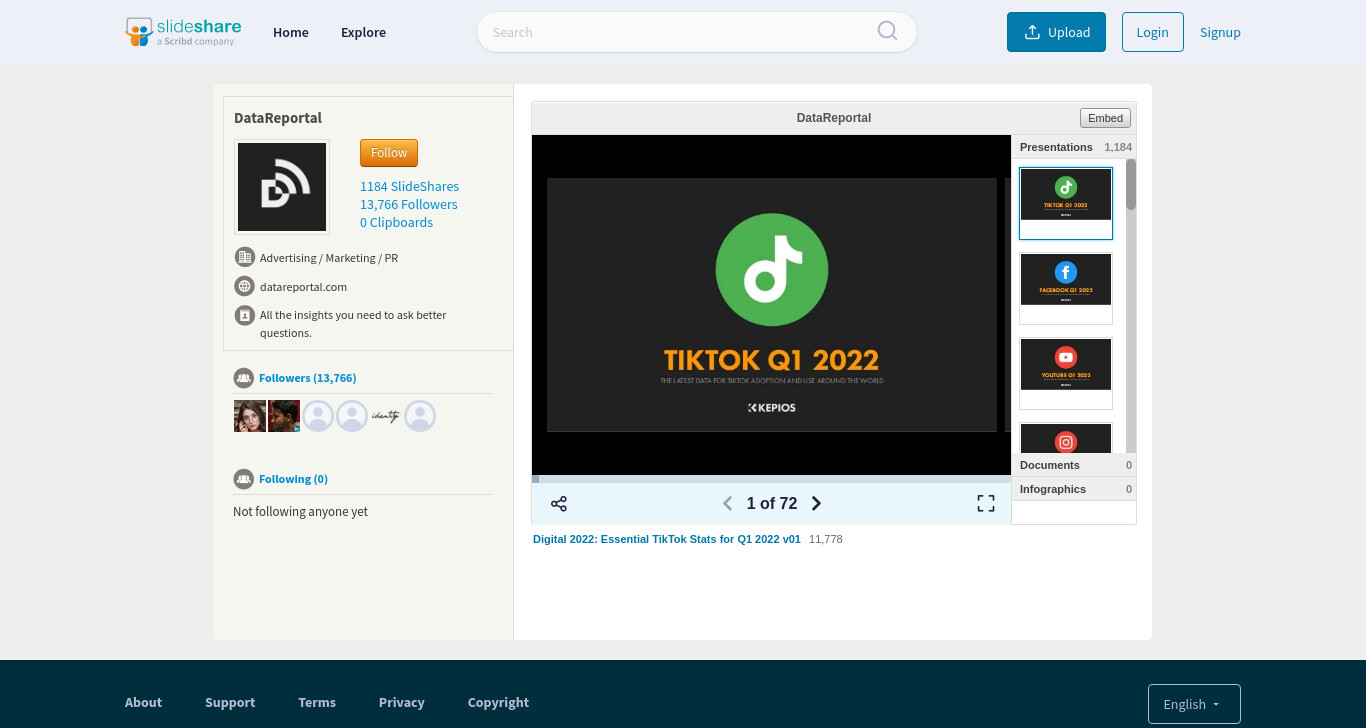Click the Upload button

tap(1056, 32)
